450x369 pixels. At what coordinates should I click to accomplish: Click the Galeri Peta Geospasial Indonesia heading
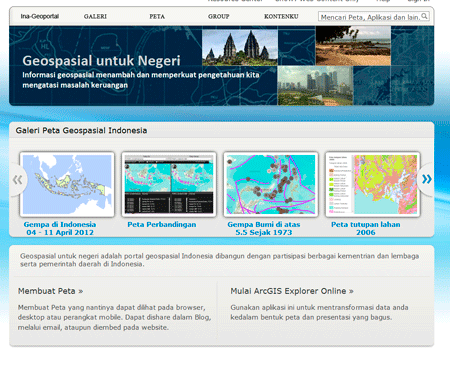point(81,130)
